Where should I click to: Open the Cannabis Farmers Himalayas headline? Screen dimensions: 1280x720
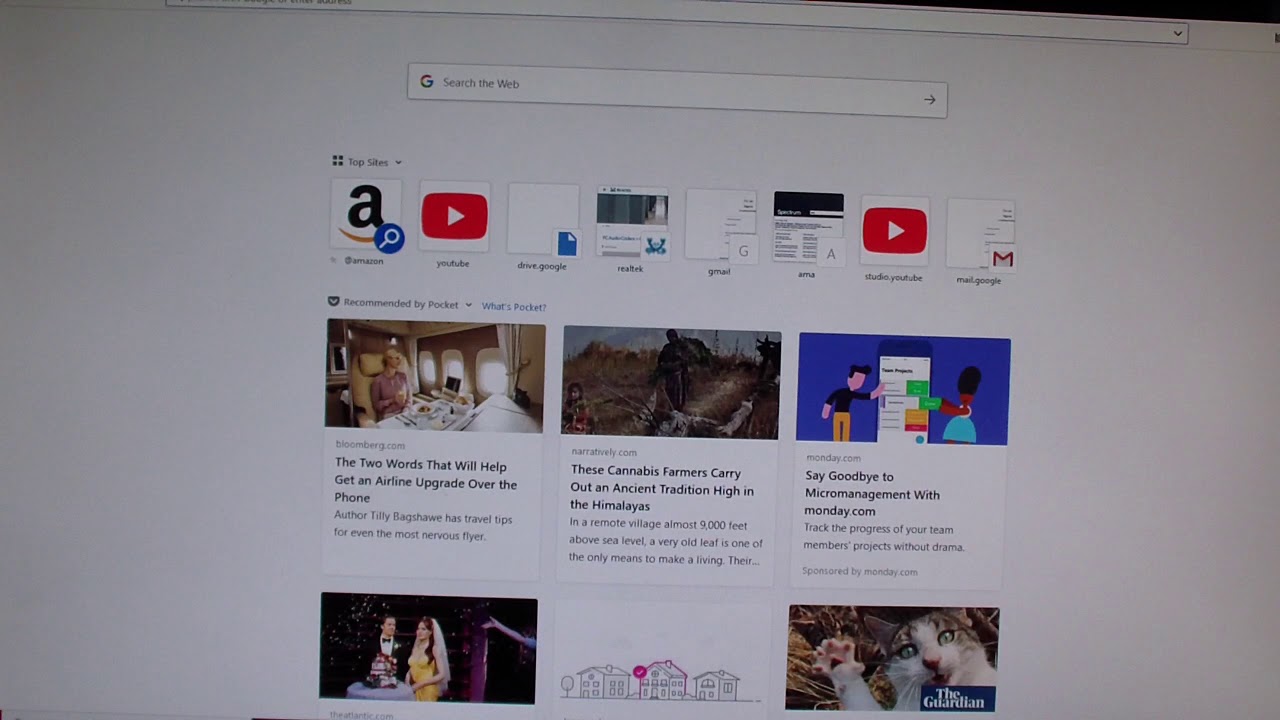click(662, 489)
